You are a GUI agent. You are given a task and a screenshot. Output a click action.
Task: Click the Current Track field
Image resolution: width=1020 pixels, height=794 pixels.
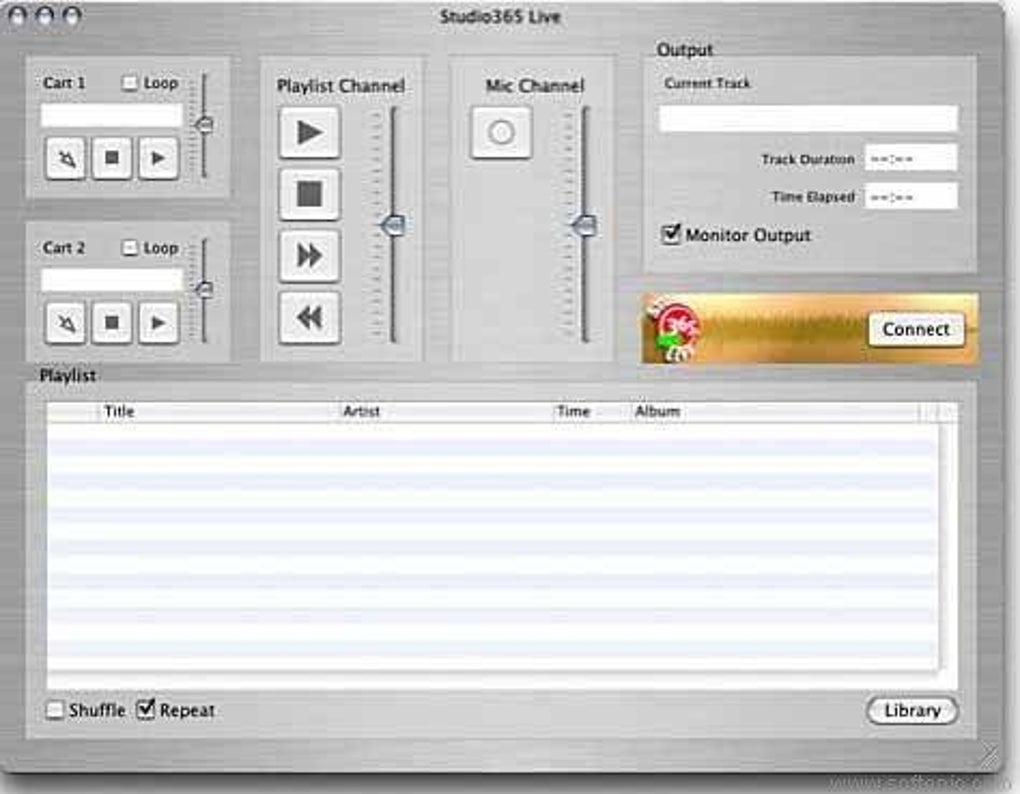pyautogui.click(x=809, y=118)
